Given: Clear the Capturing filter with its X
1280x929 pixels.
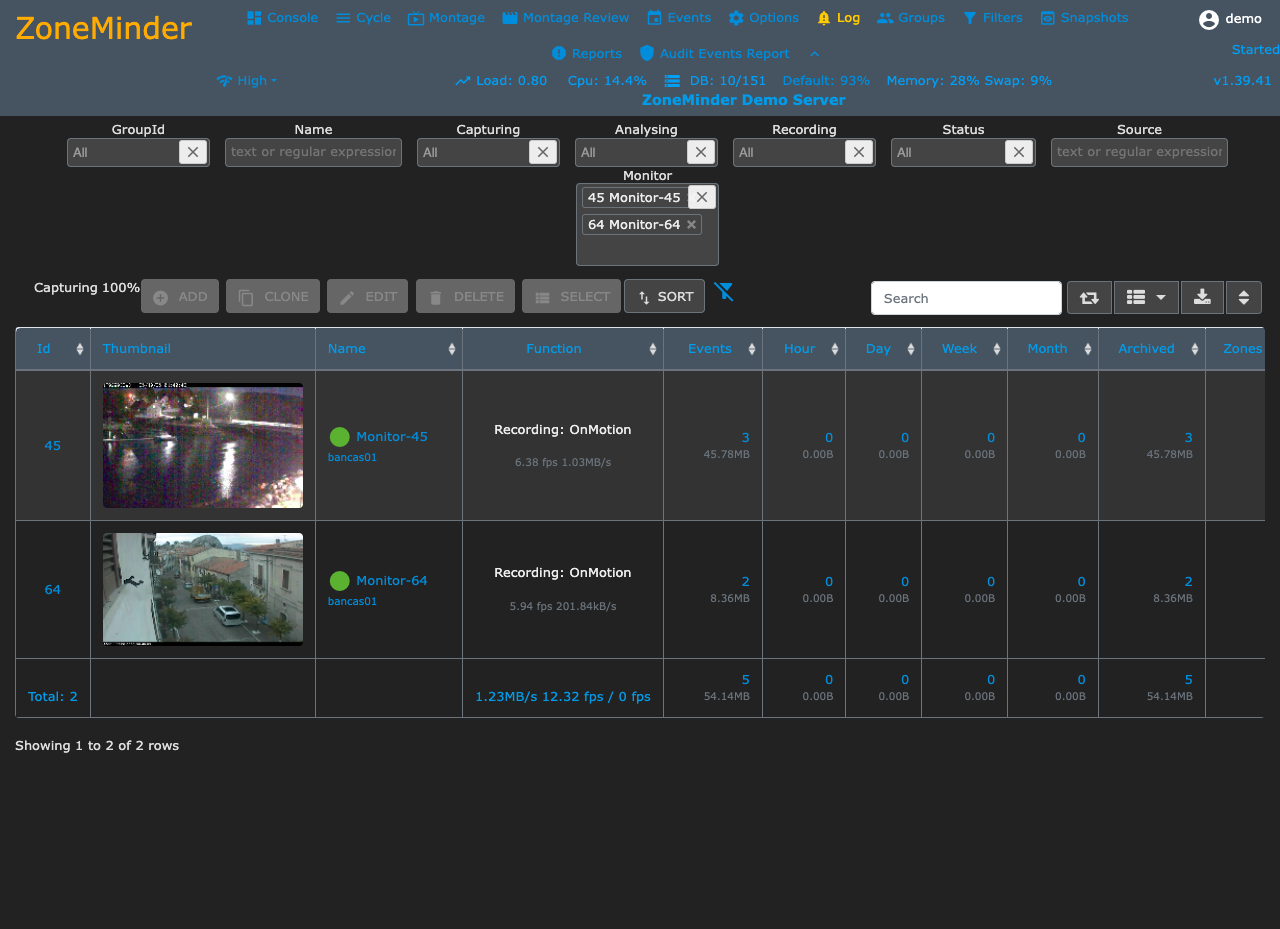Looking at the screenshot, I should click(543, 152).
